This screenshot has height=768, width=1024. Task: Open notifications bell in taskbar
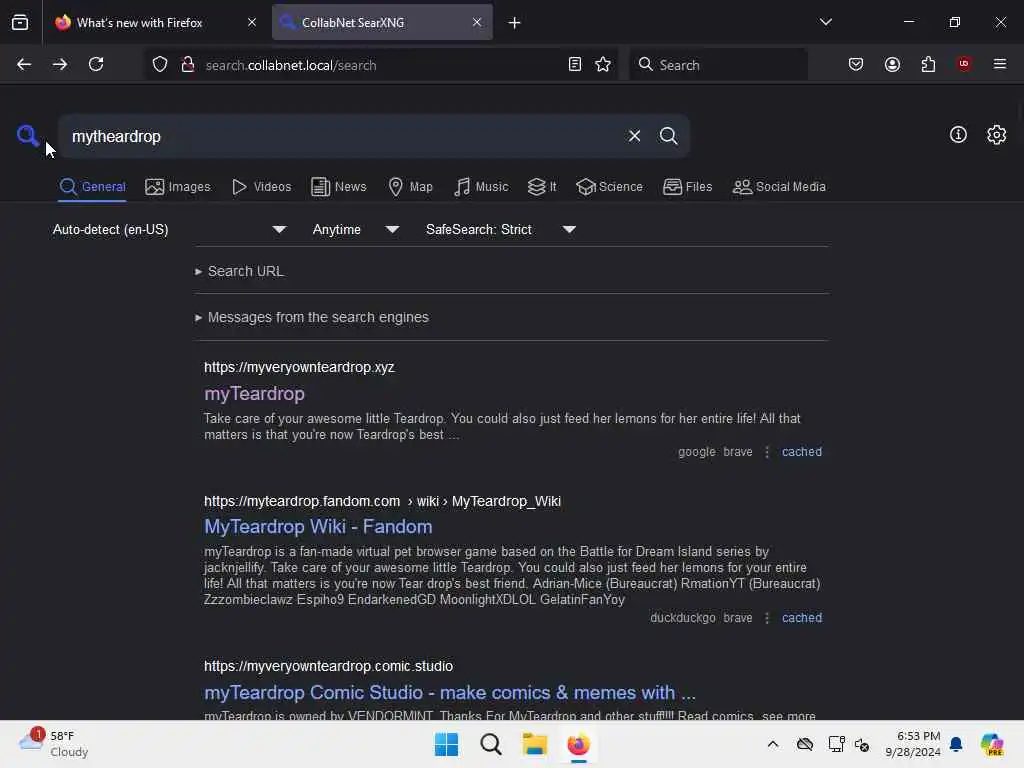[956, 744]
